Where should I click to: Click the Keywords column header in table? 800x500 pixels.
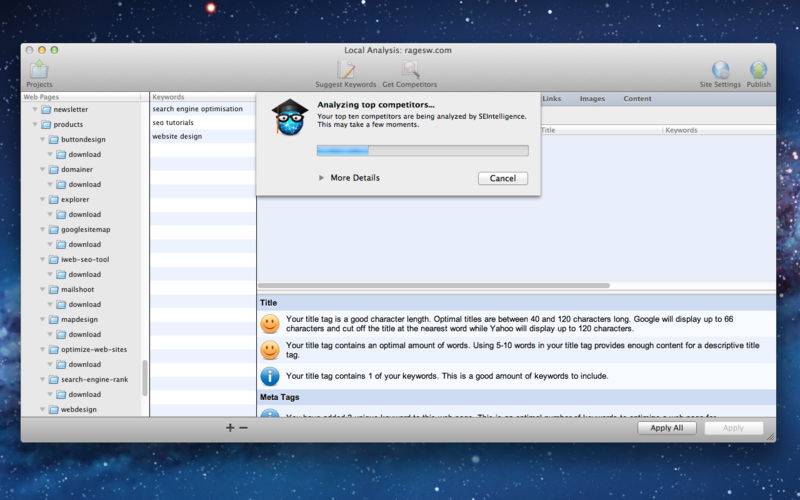(719, 130)
